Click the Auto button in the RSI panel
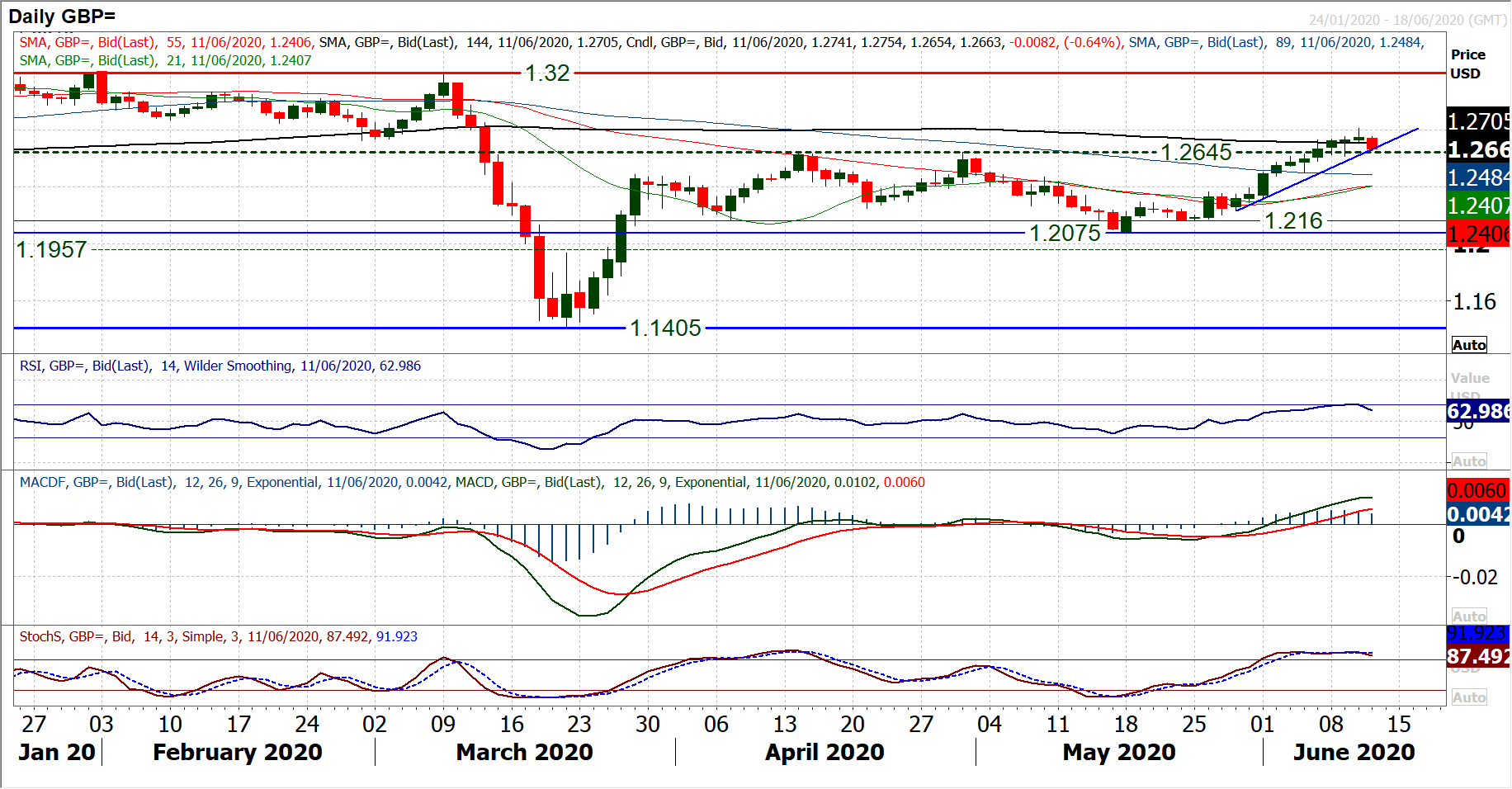Viewport: 1512px width, 789px height. [x=1469, y=461]
